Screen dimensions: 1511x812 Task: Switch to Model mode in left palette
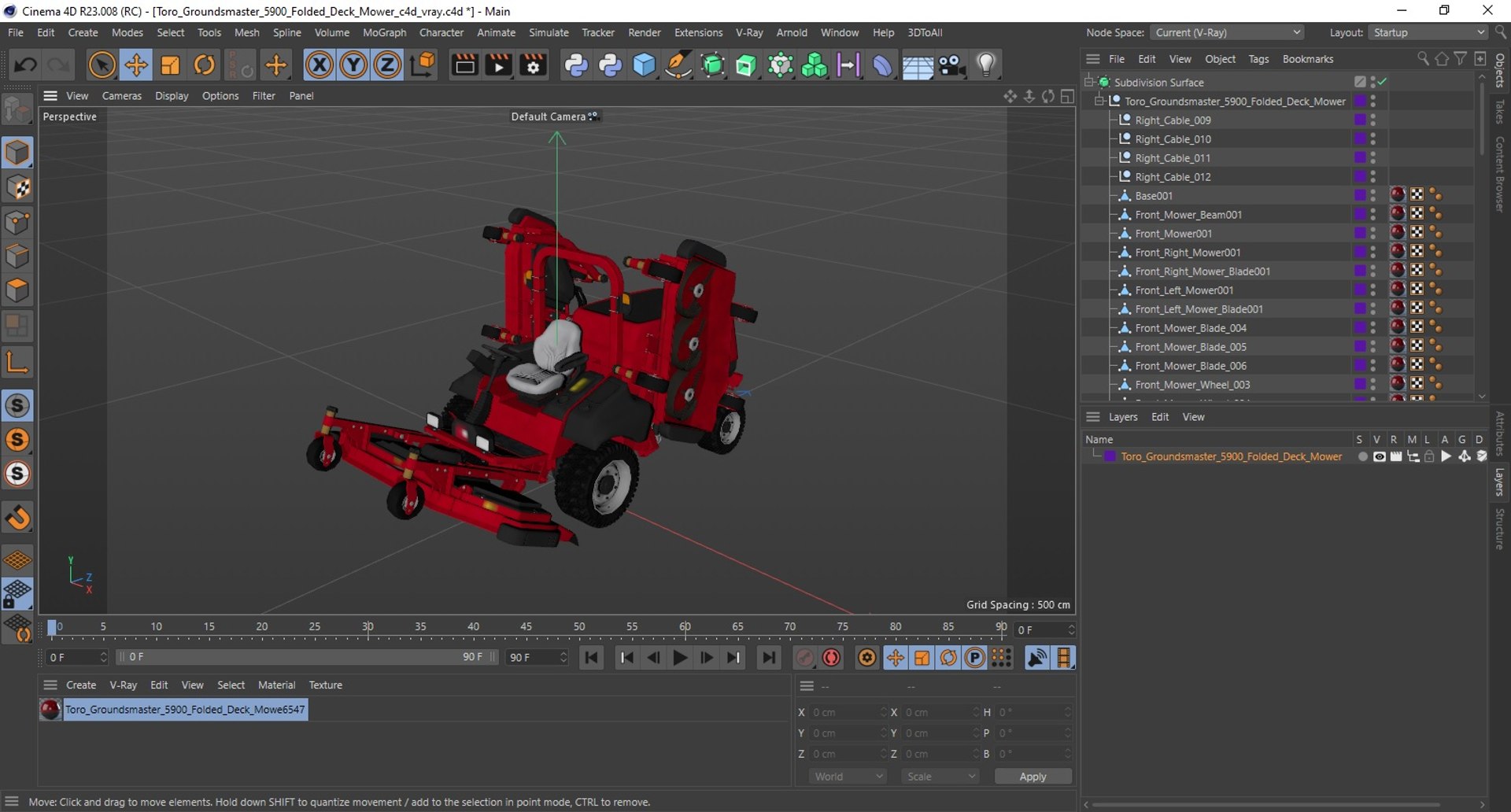17,153
